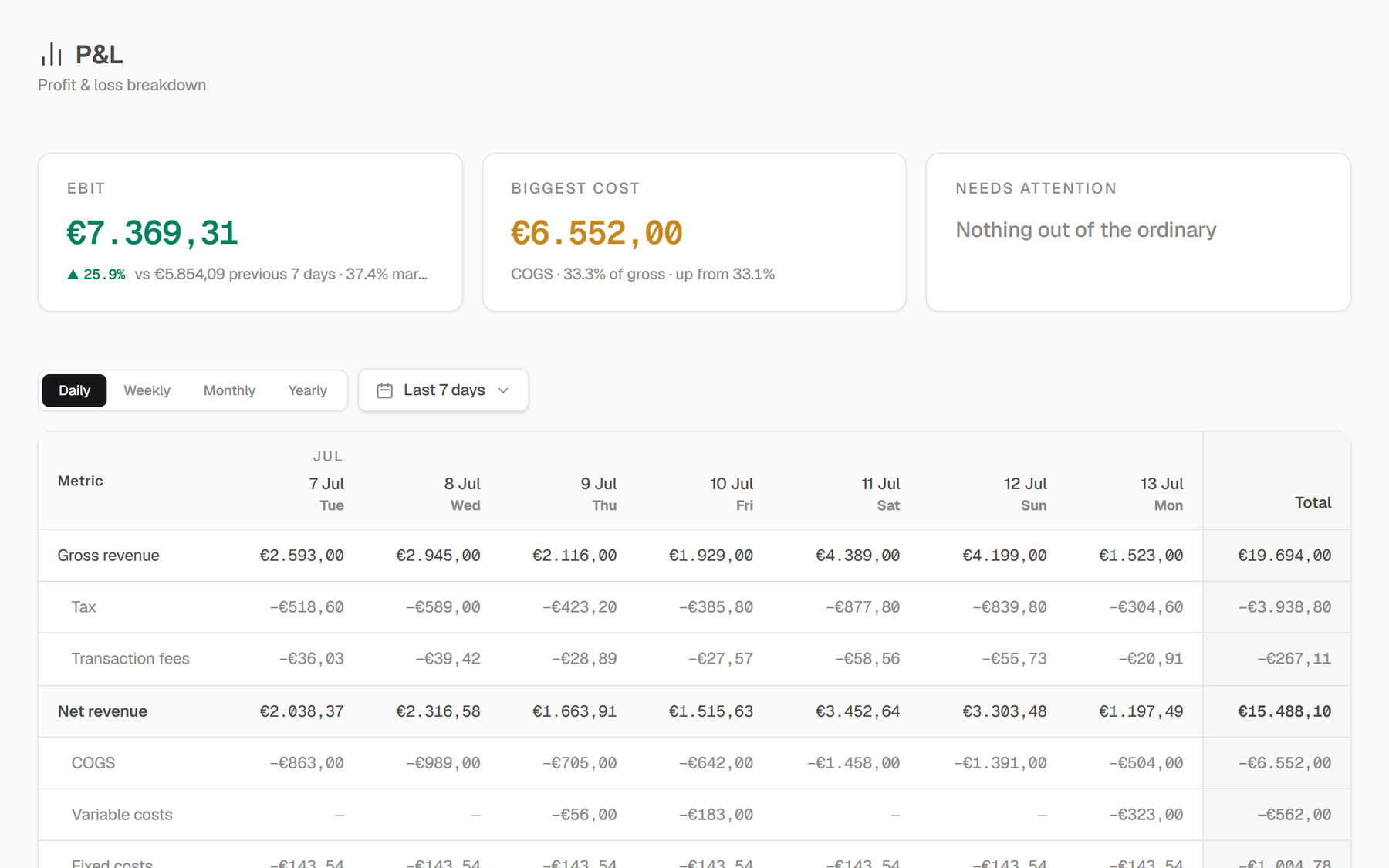This screenshot has width=1389, height=868.
Task: Select the Gross revenue row label
Action: 108,556
